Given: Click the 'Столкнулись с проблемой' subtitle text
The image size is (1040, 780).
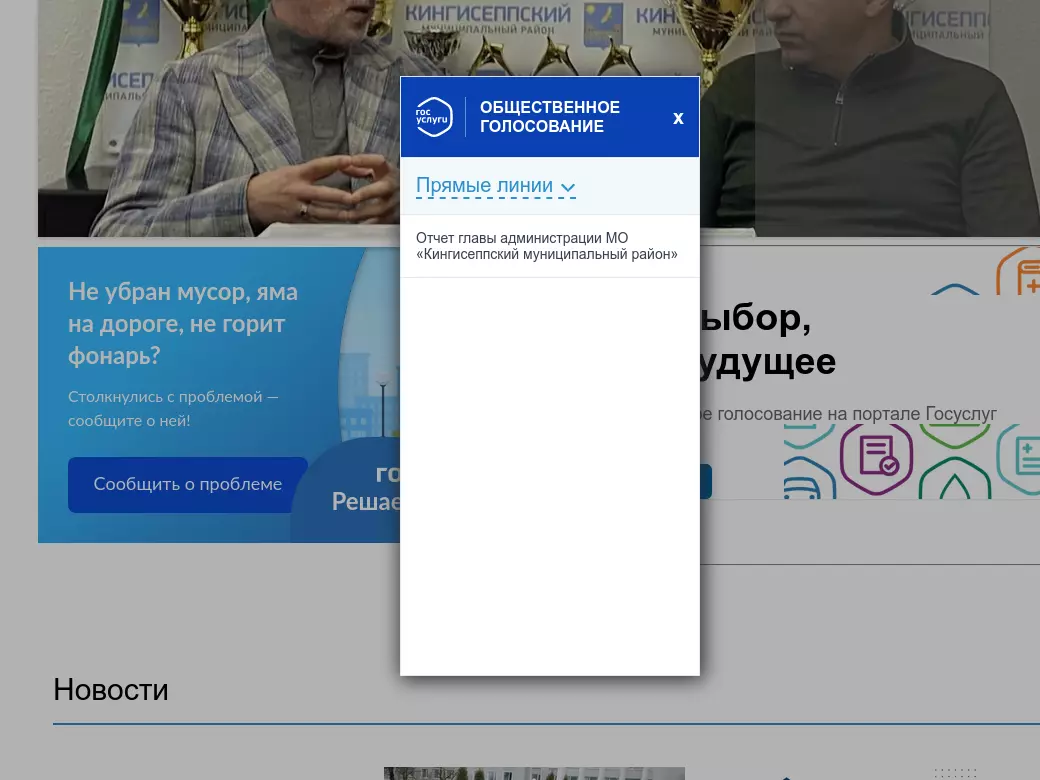Looking at the screenshot, I should tap(173, 409).
